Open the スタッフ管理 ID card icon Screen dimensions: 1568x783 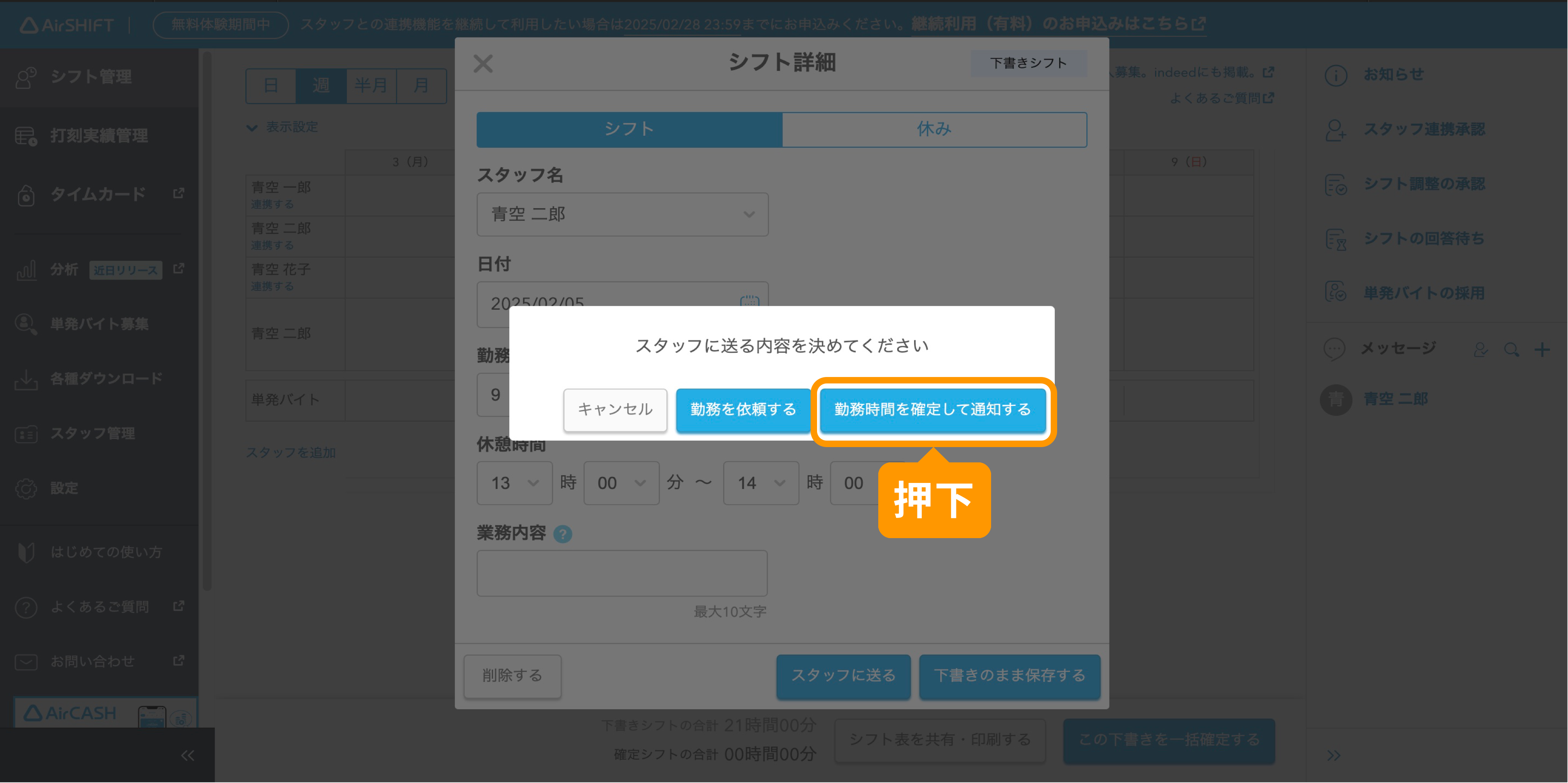pos(25,434)
